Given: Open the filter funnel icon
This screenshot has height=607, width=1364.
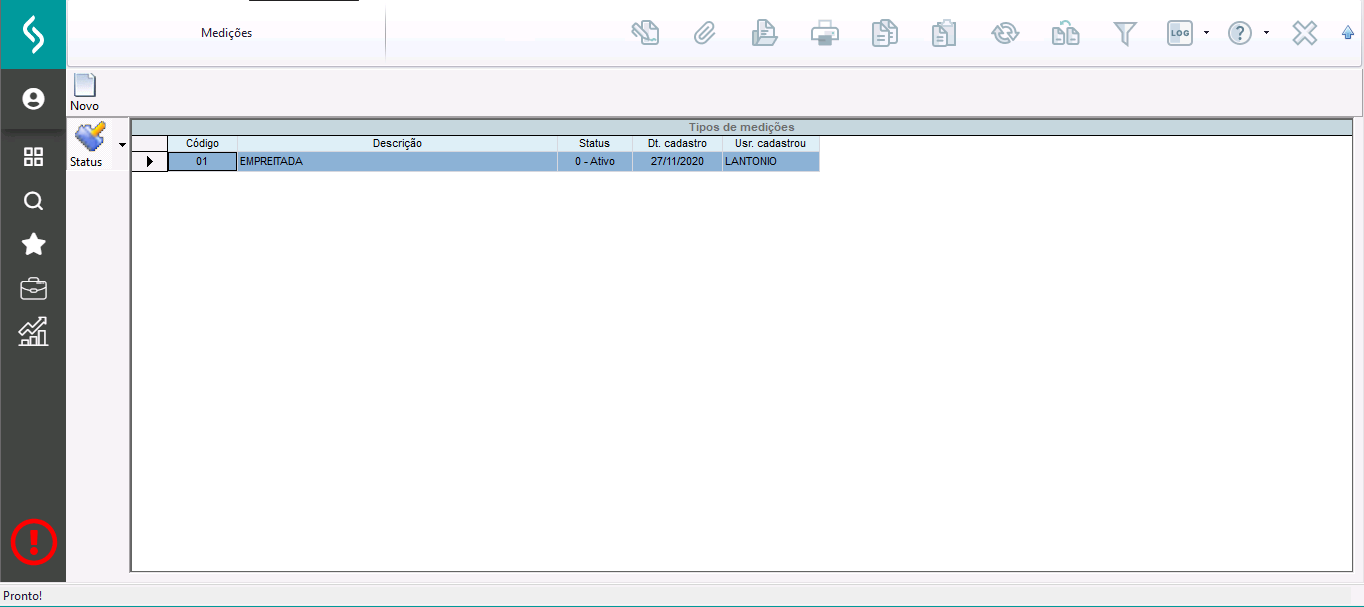Looking at the screenshot, I should point(1126,33).
